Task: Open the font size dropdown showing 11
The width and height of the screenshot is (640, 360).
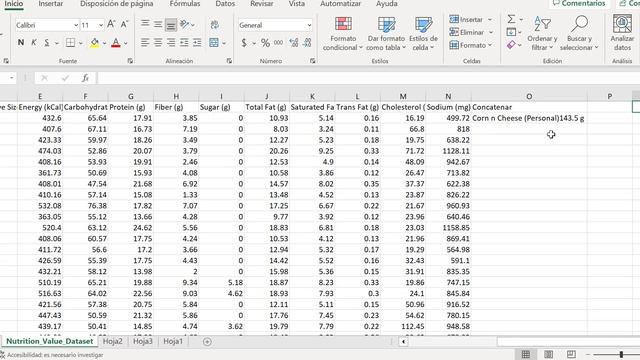Action: click(100, 25)
